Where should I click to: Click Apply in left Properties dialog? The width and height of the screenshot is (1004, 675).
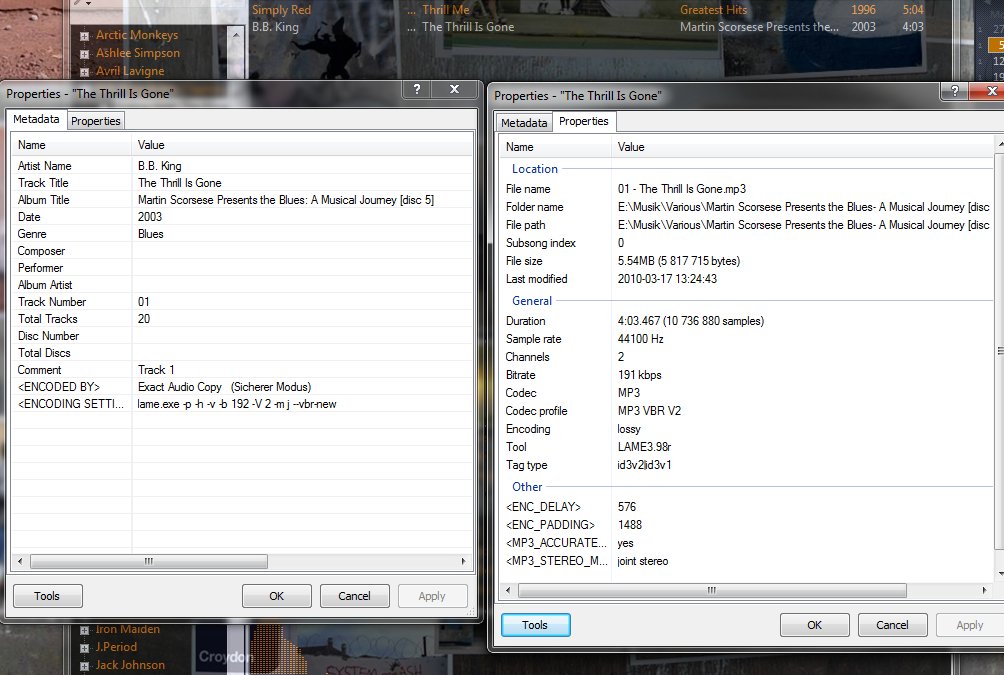[x=432, y=596]
